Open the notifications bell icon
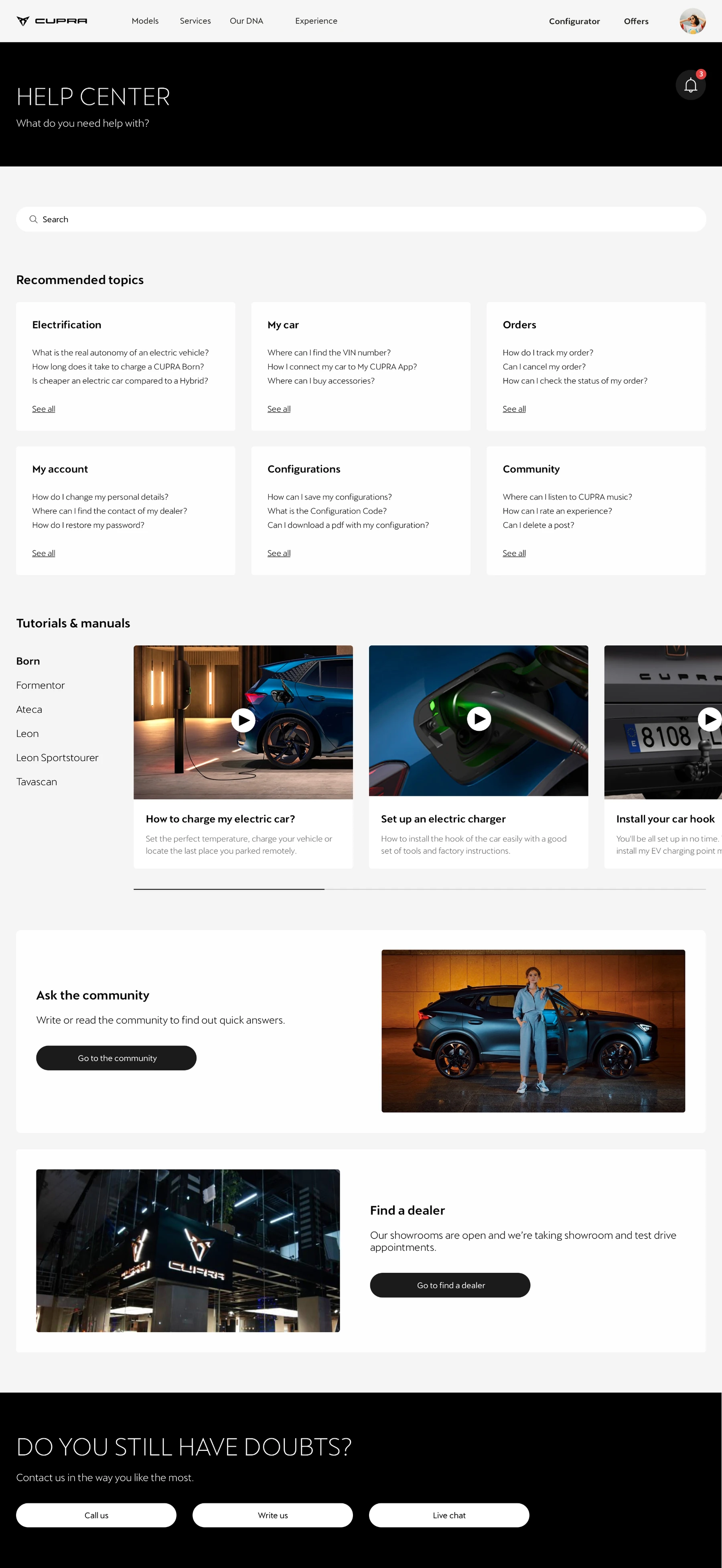The width and height of the screenshot is (722, 1568). pos(690,85)
